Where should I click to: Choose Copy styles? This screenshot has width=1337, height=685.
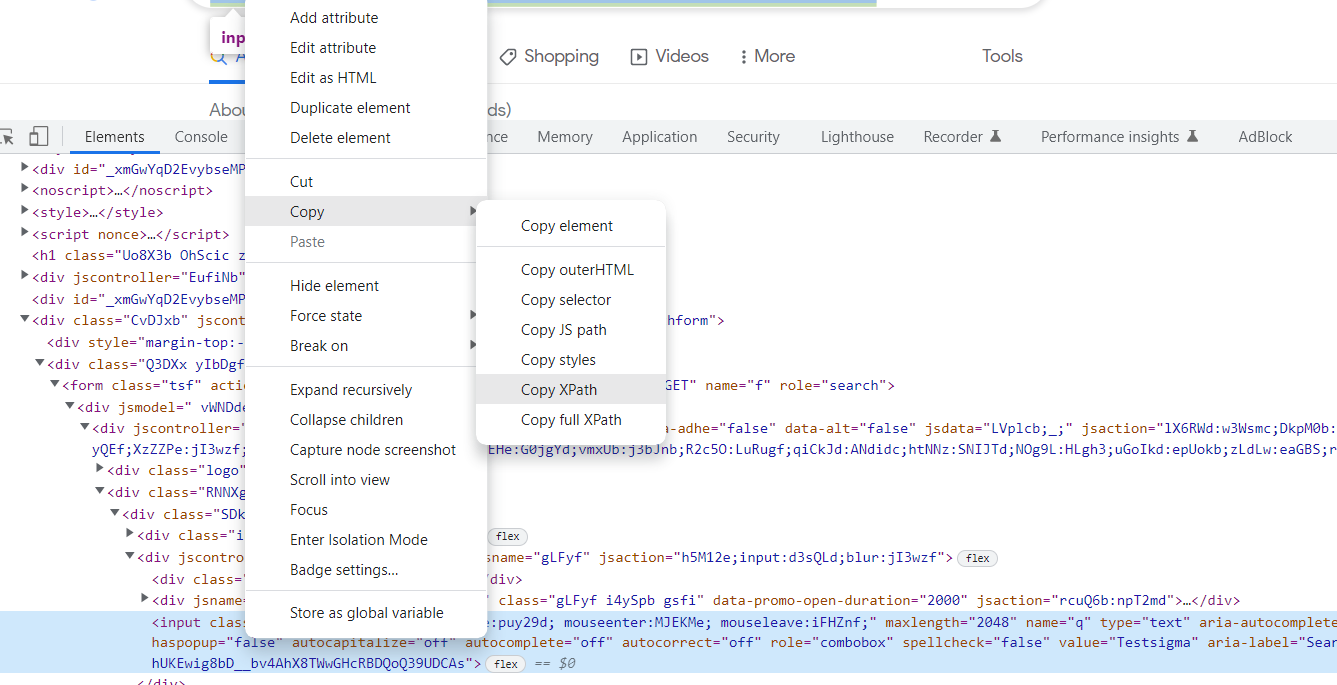click(571, 360)
